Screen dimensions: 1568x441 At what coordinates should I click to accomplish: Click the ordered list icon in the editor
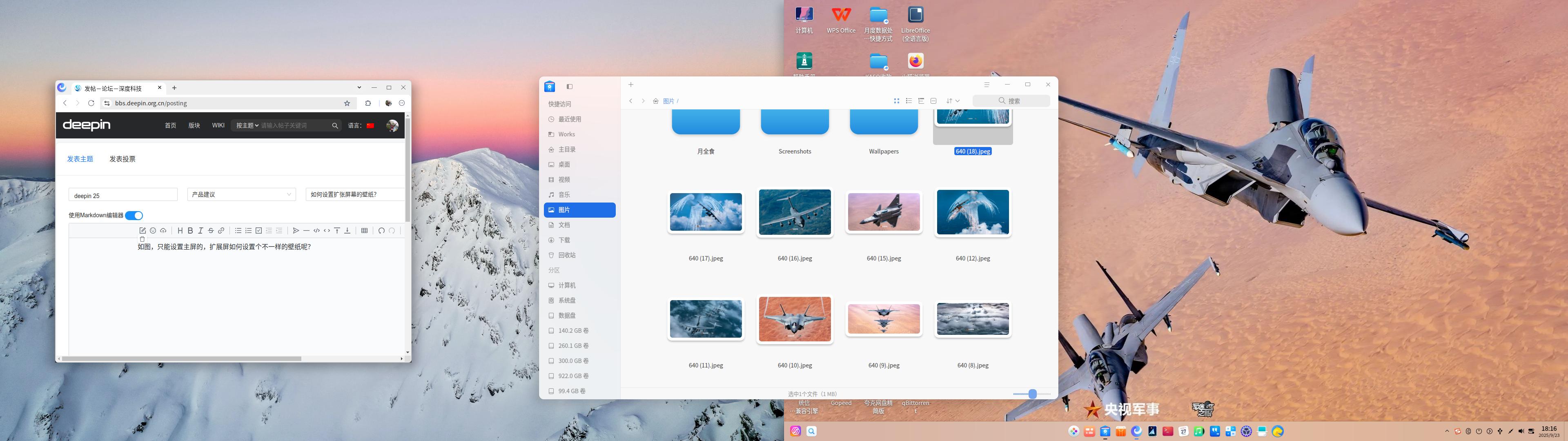(x=248, y=231)
